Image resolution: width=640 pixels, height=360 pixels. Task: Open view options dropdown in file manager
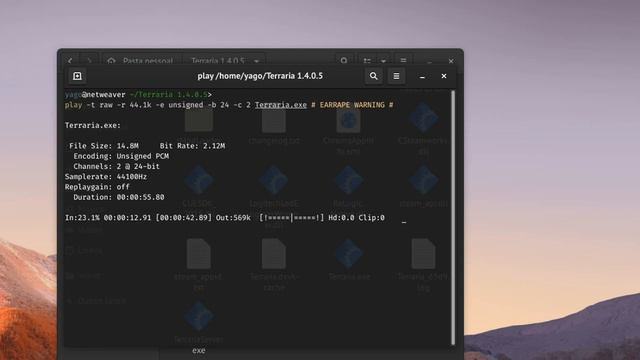pos(383,61)
